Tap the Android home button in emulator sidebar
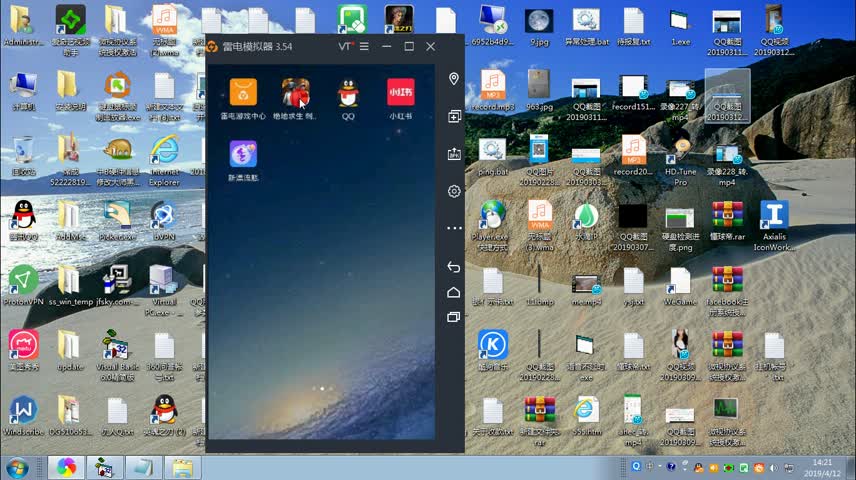 pyautogui.click(x=454, y=292)
